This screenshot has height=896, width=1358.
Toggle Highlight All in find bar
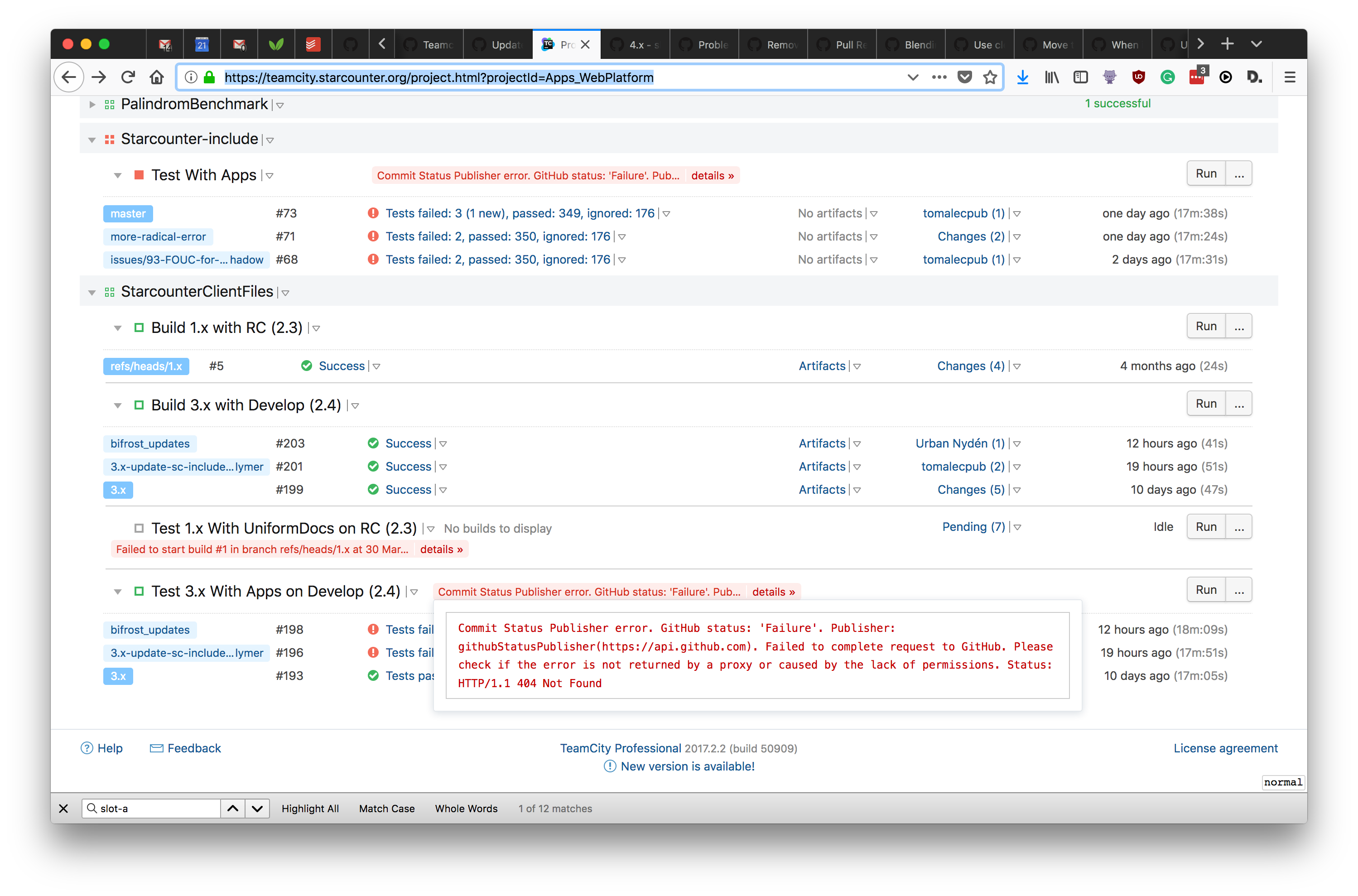(310, 809)
